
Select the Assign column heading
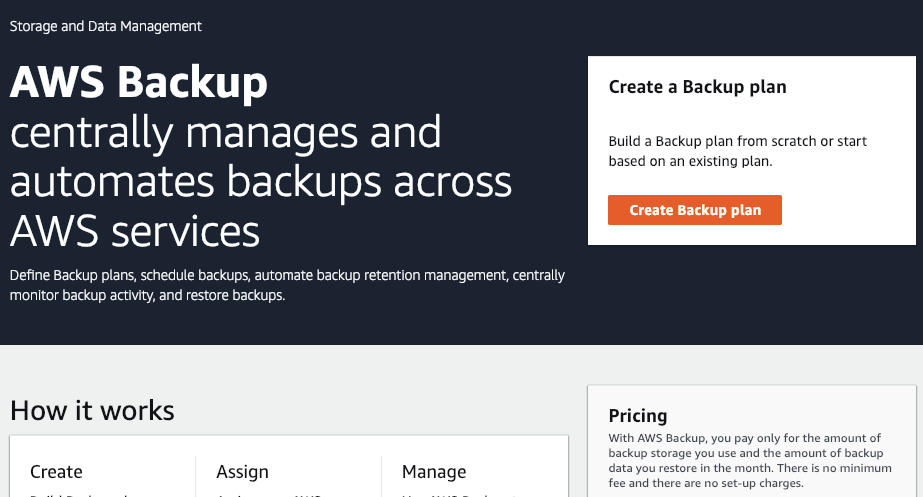pyautogui.click(x=242, y=472)
